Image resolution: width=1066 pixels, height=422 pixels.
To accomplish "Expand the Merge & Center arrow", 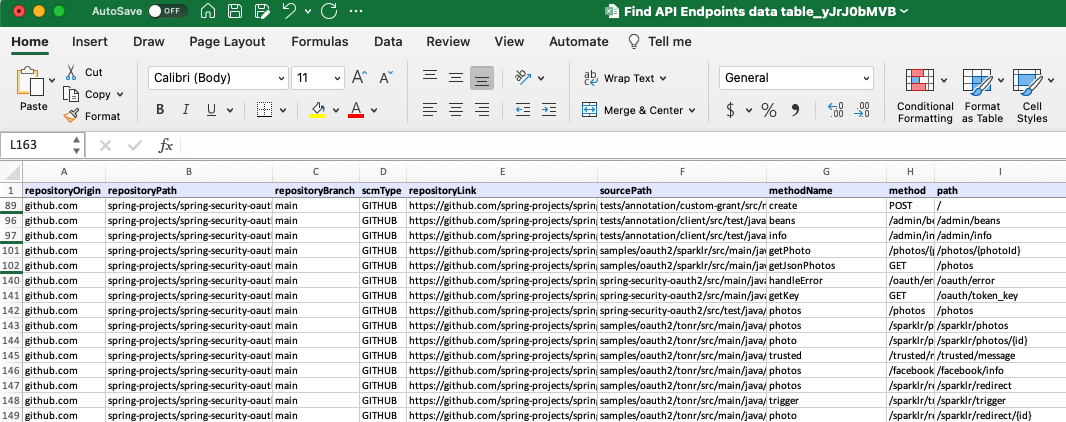I will [692, 110].
